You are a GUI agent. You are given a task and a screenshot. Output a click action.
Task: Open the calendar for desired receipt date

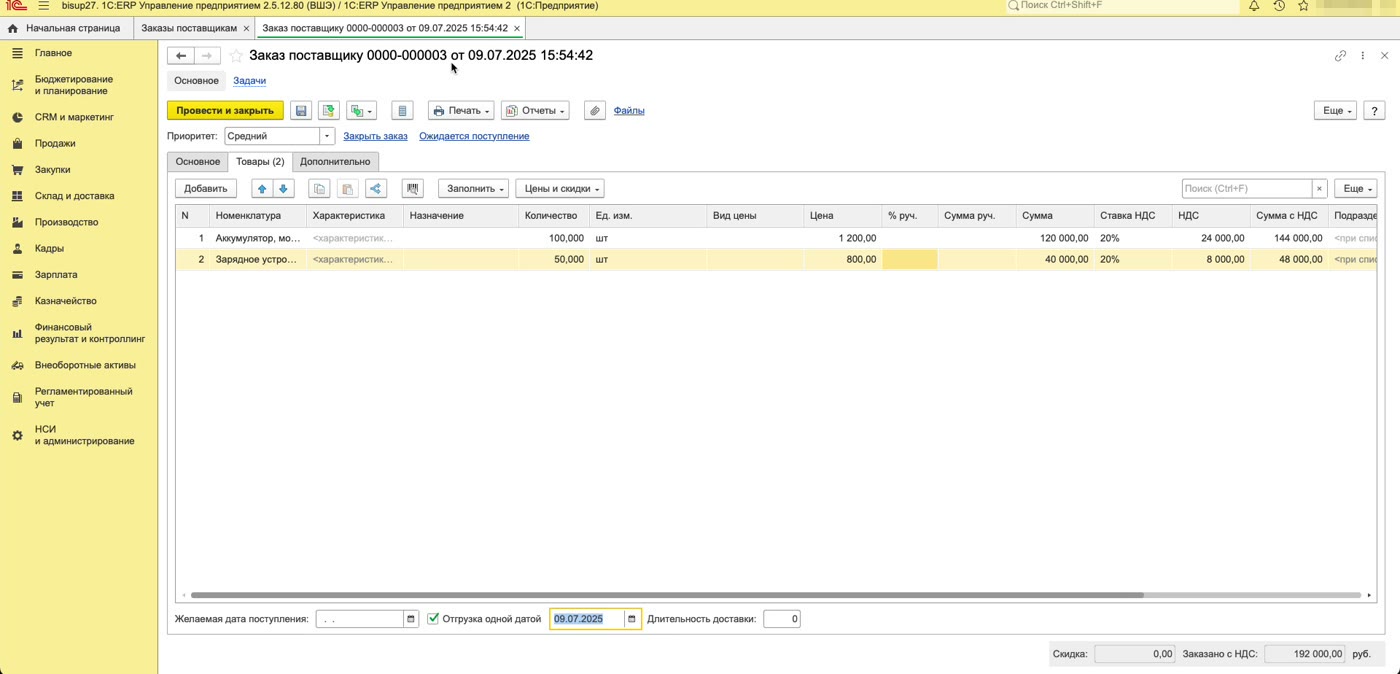point(410,619)
